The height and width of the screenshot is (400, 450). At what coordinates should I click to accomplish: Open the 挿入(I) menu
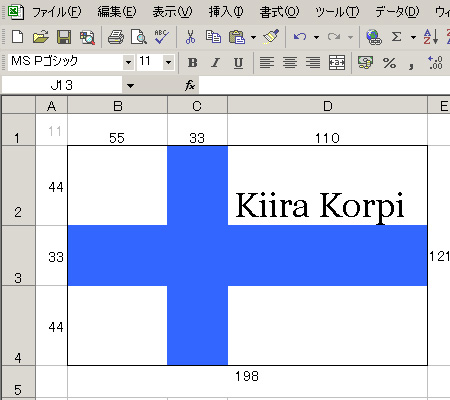(x=226, y=12)
